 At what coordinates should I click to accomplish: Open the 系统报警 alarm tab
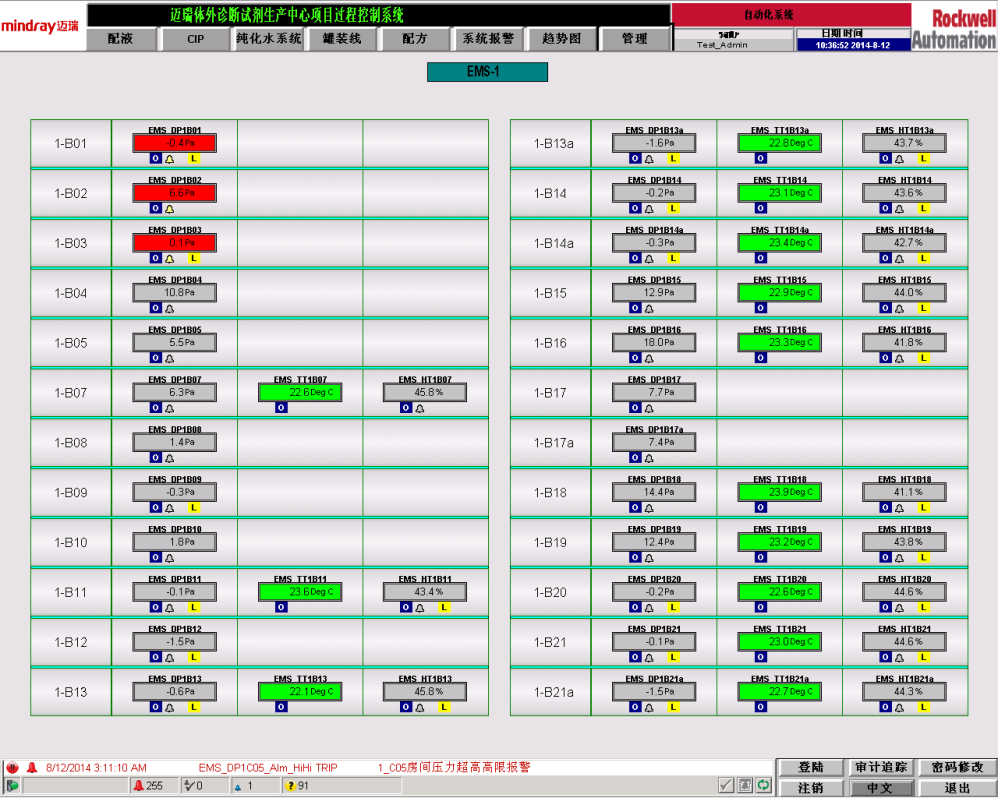coord(488,39)
